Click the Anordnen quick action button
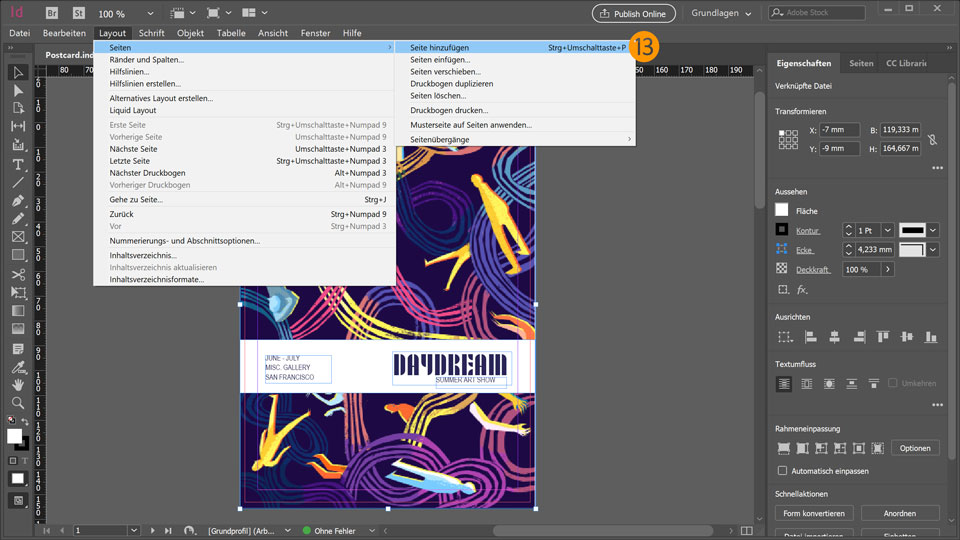 [x=899, y=513]
